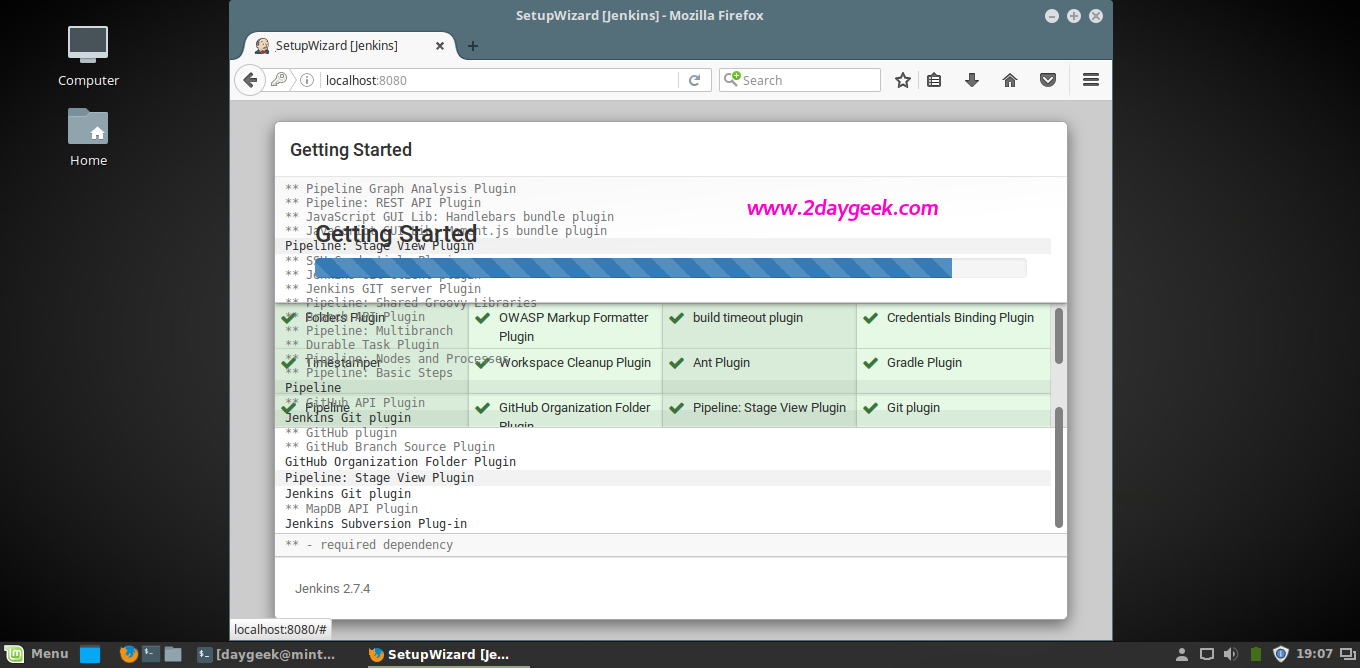This screenshot has height=668, width=1360.
Task: Minimize the Firefox window
Action: [x=1052, y=16]
